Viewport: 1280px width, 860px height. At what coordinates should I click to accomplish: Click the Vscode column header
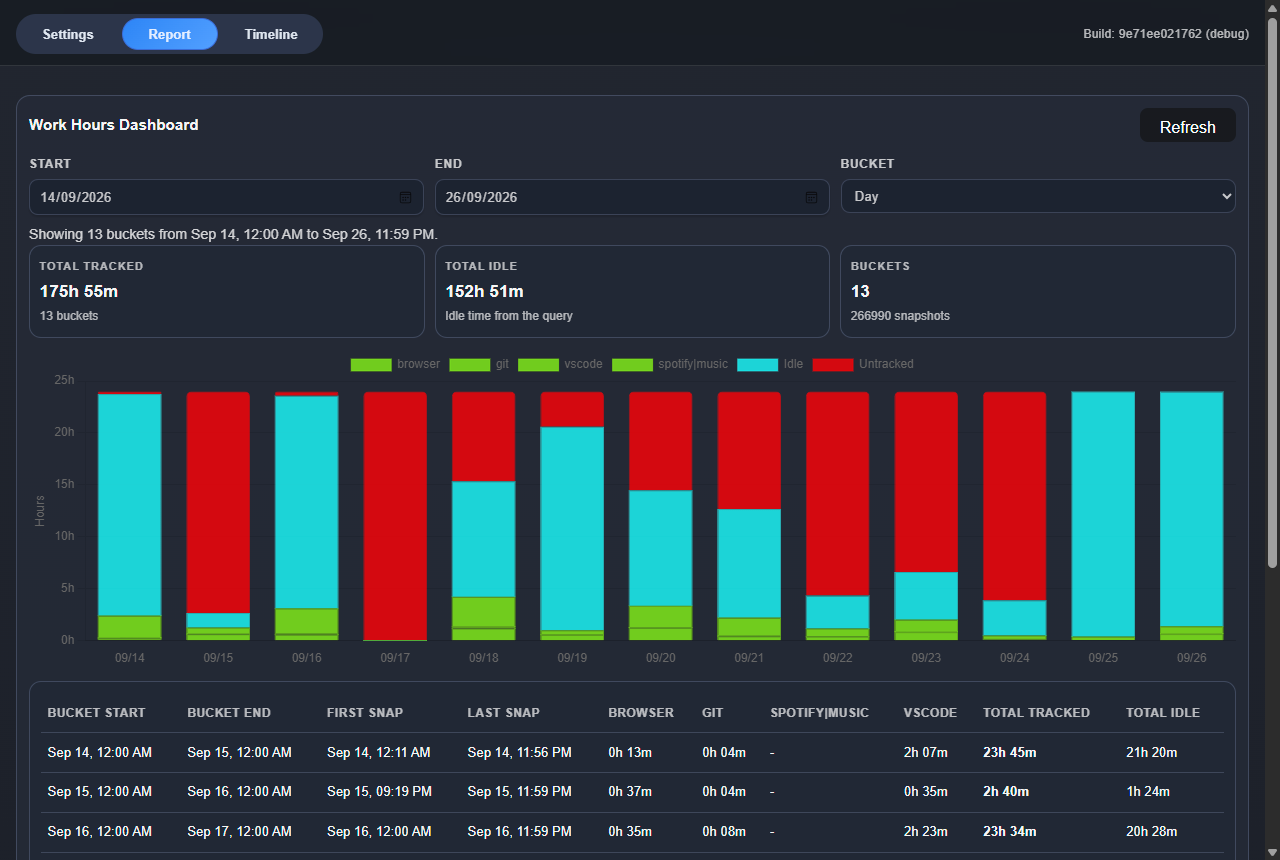click(x=930, y=713)
